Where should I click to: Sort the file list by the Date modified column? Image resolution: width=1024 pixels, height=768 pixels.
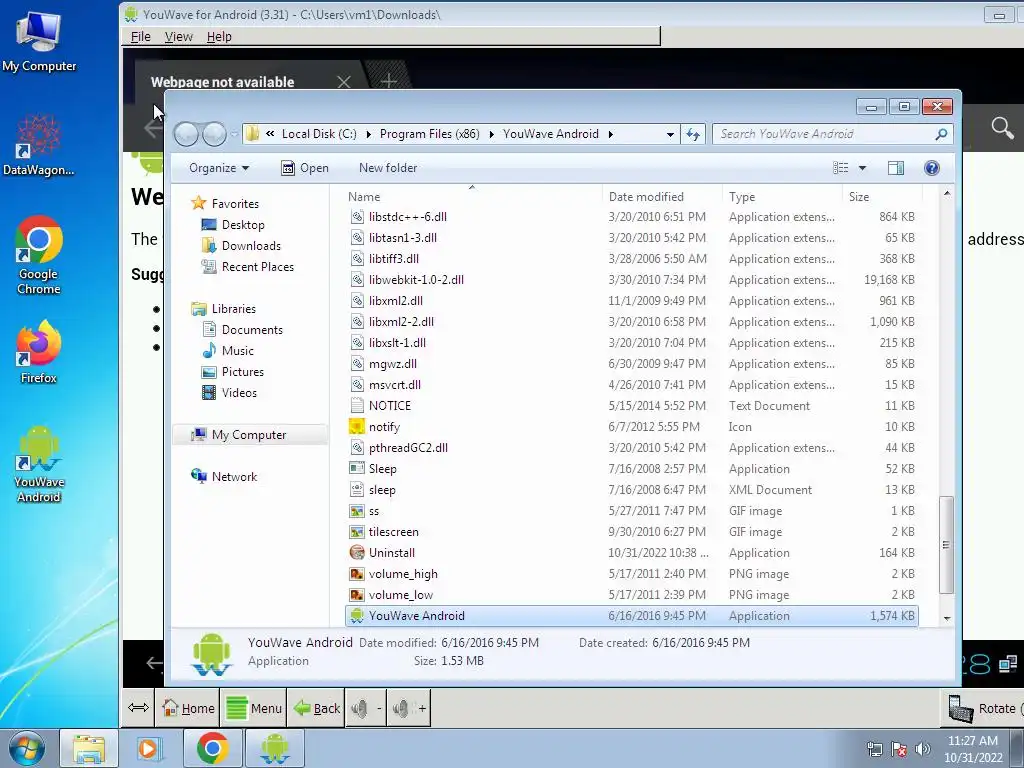tap(662, 197)
